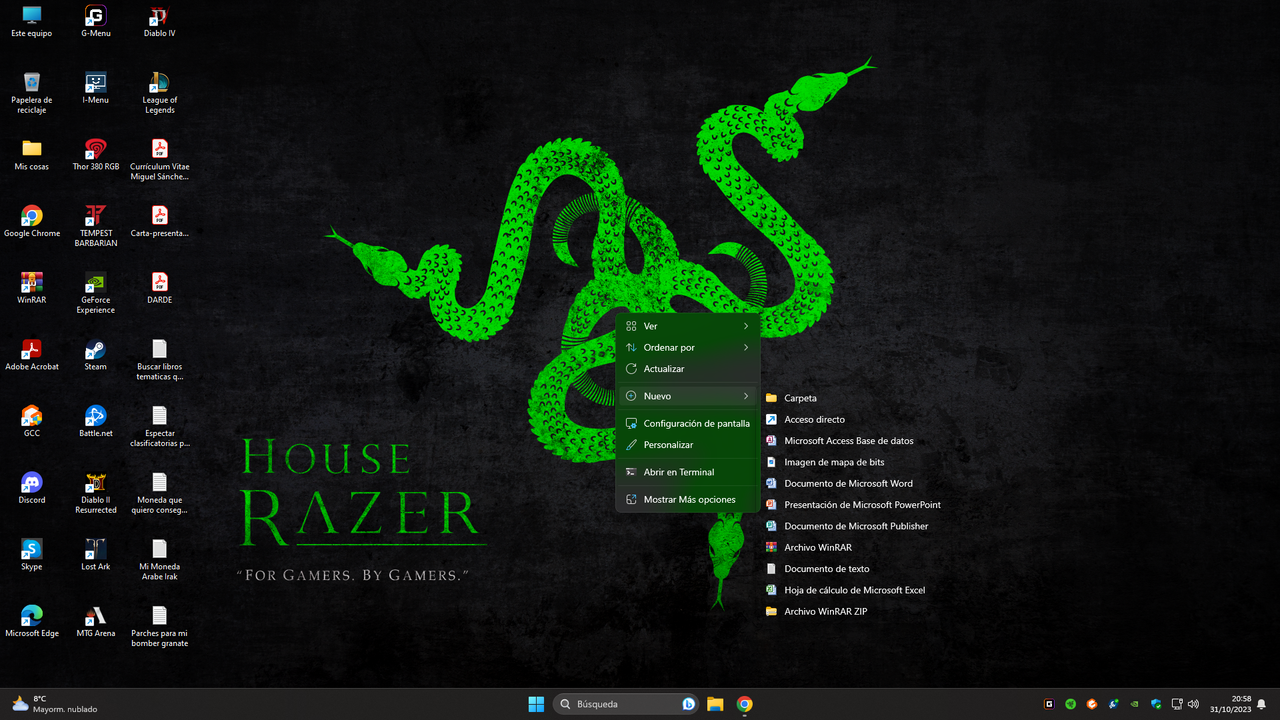The width and height of the screenshot is (1280, 720).
Task: Choose Actualizar in the context menu
Action: click(688, 369)
